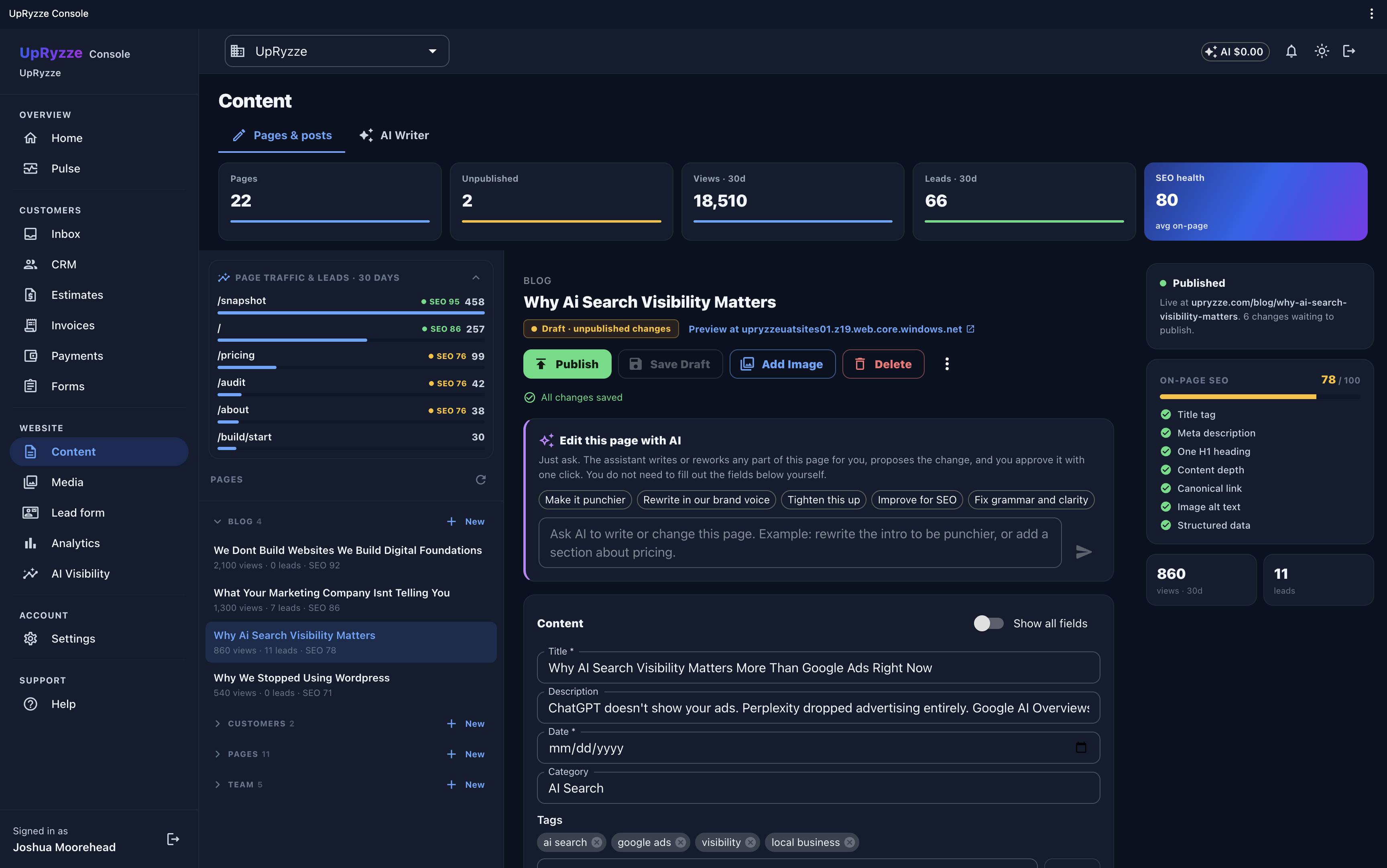Click the Lead form sidebar icon
This screenshot has height=868, width=1387.
coord(31,512)
